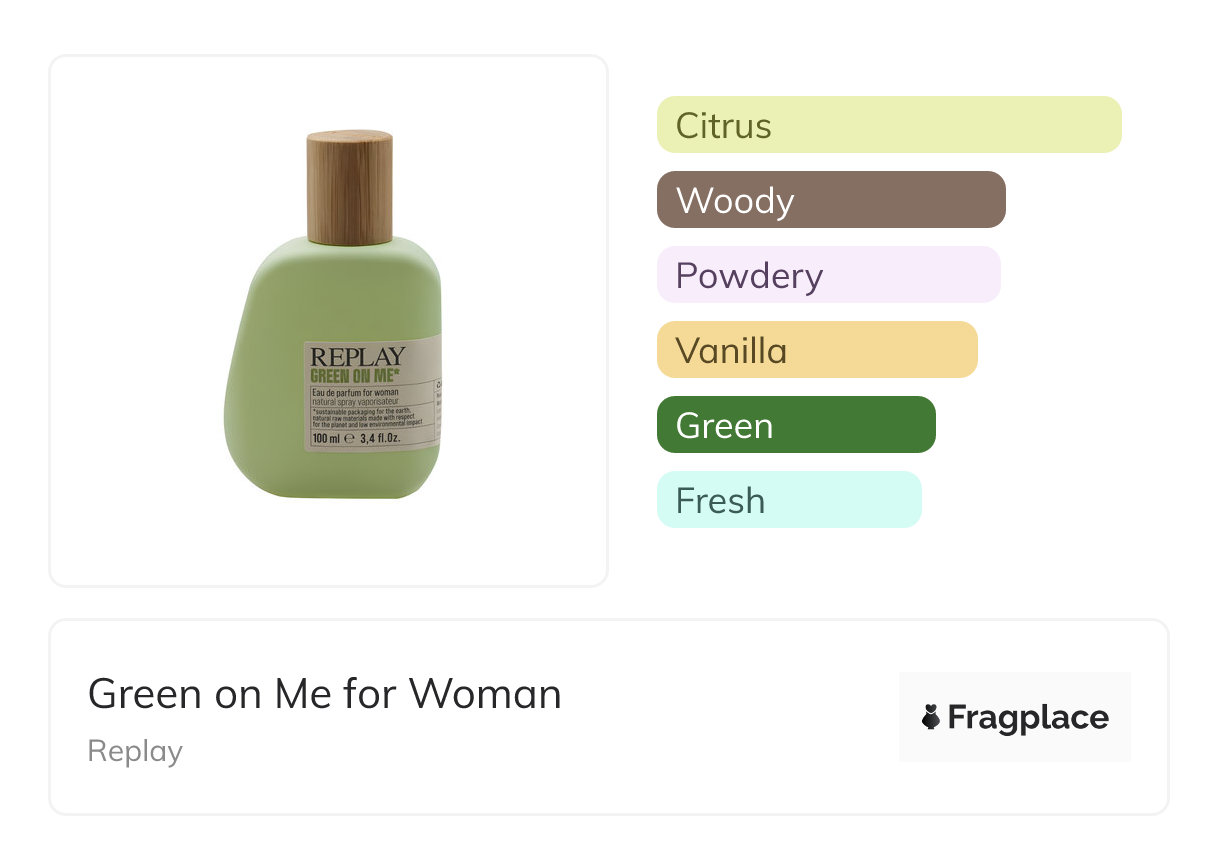
Task: Click '100 ml' volume text on label
Action: point(324,438)
